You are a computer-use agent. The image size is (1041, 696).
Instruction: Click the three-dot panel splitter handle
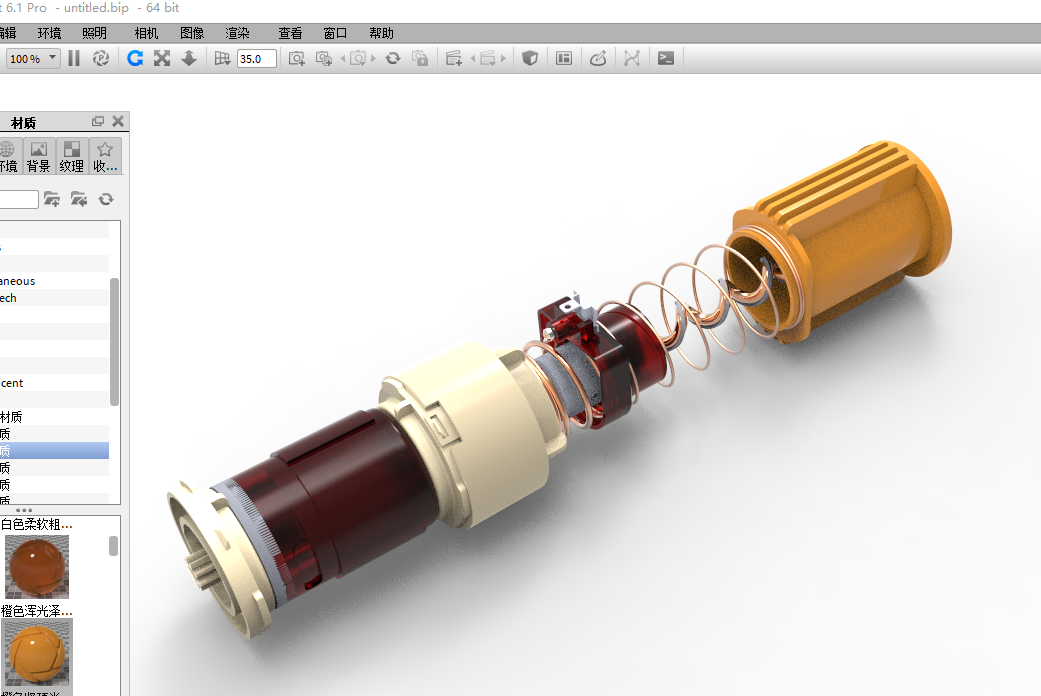click(x=24, y=510)
